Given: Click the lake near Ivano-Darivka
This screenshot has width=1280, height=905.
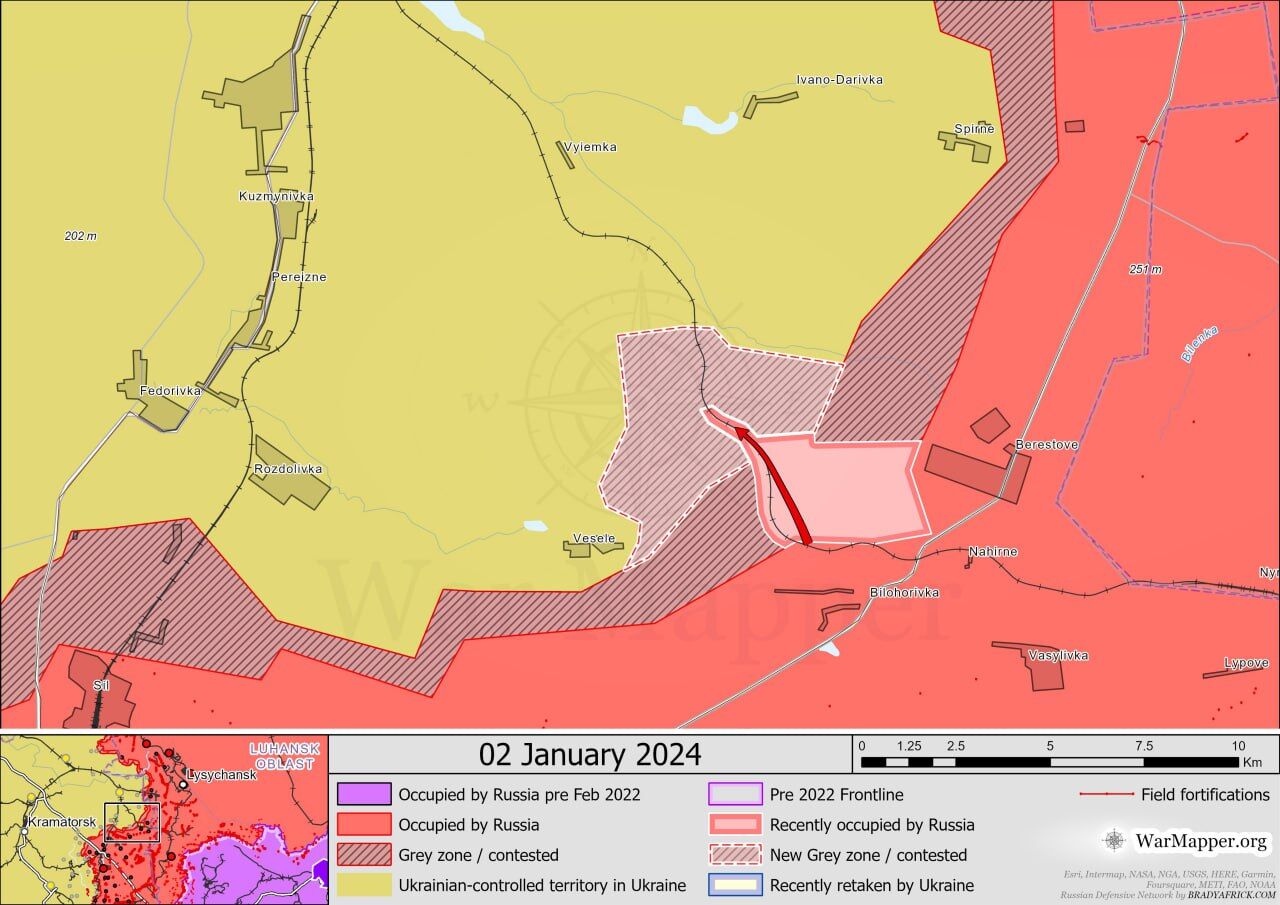Looking at the screenshot, I should (709, 120).
